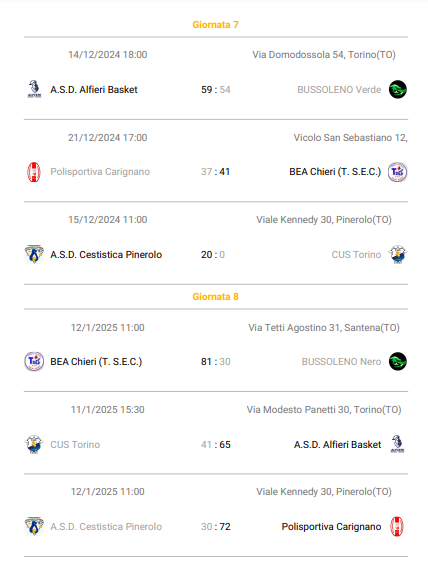Click the Polisportiva Carignano logo in the 21/12/2024 match
Viewport: 428px width, 565px height.
click(x=34, y=172)
